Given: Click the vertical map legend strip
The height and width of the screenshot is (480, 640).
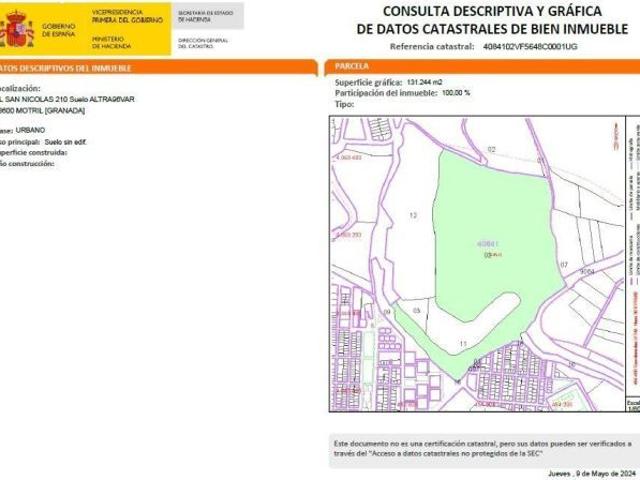Looking at the screenshot, I should [633, 257].
